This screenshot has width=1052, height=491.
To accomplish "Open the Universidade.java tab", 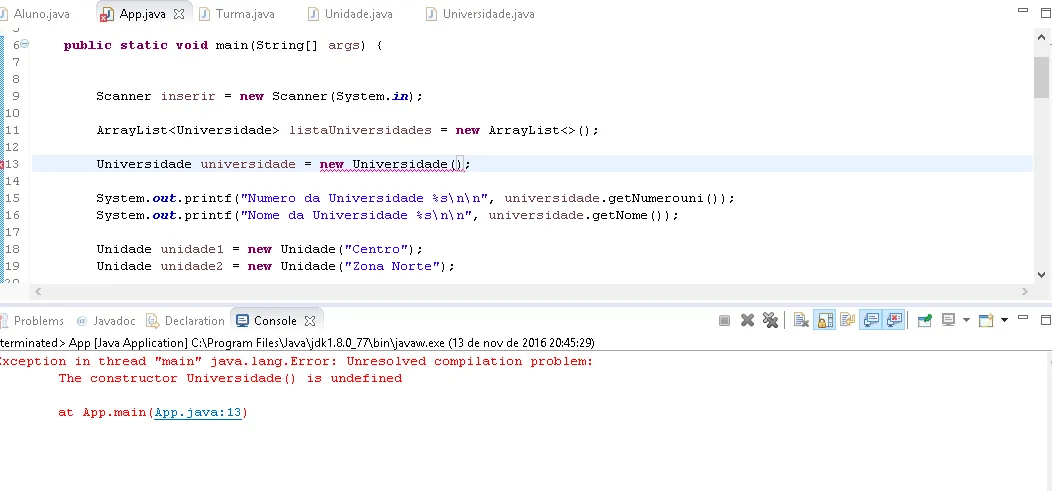I will [480, 13].
